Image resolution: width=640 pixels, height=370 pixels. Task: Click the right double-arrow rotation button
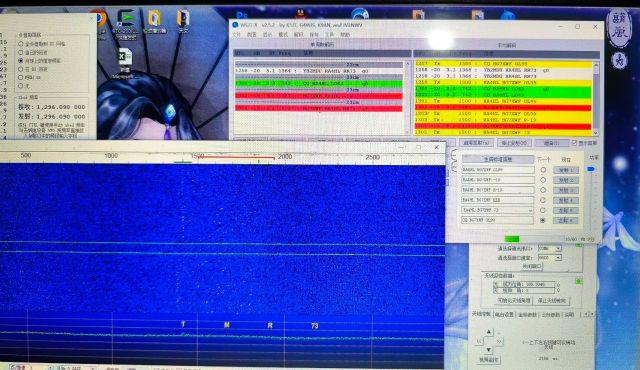pyautogui.click(x=499, y=341)
